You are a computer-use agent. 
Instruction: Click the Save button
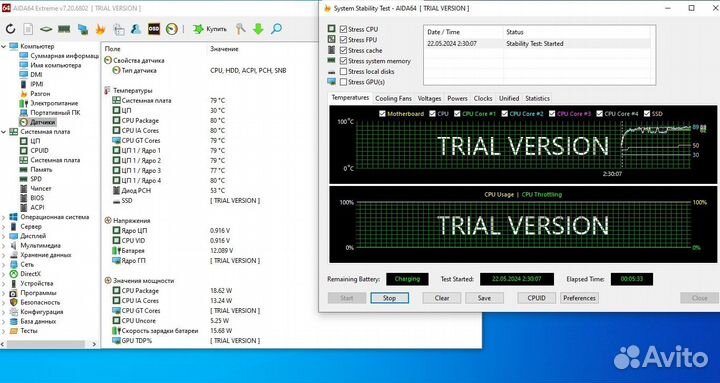pos(484,298)
